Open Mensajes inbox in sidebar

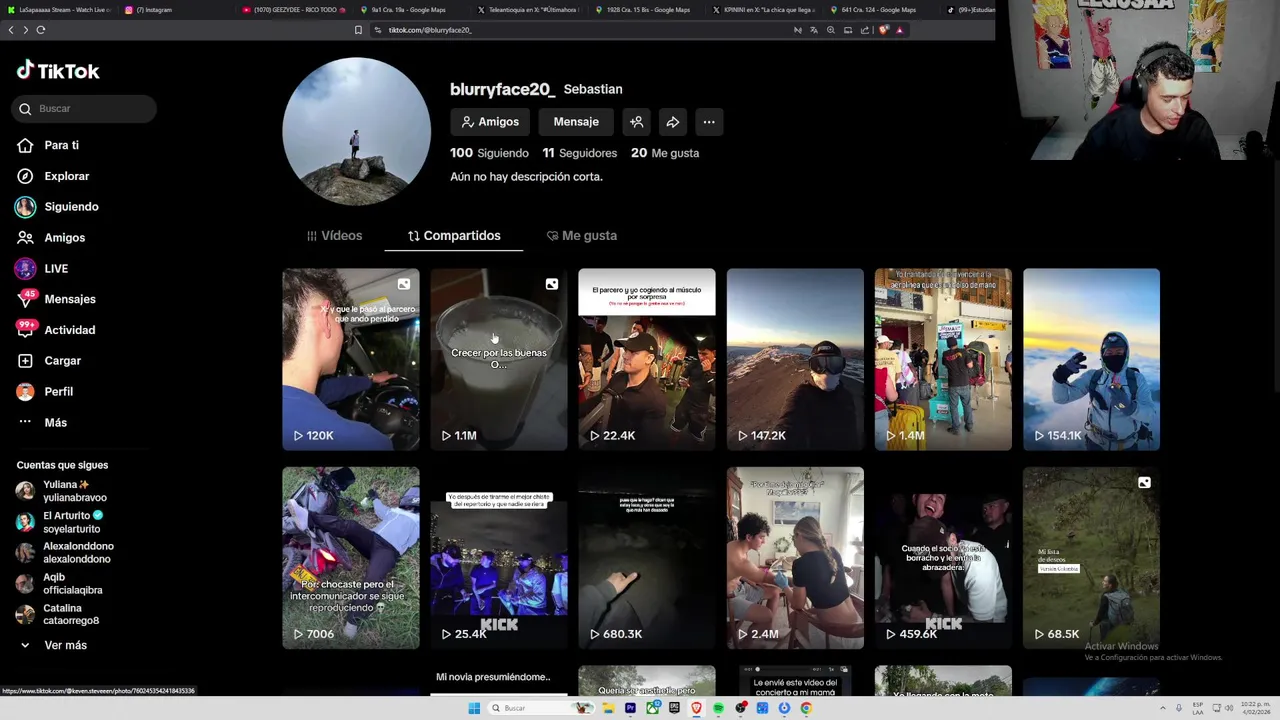(56, 299)
